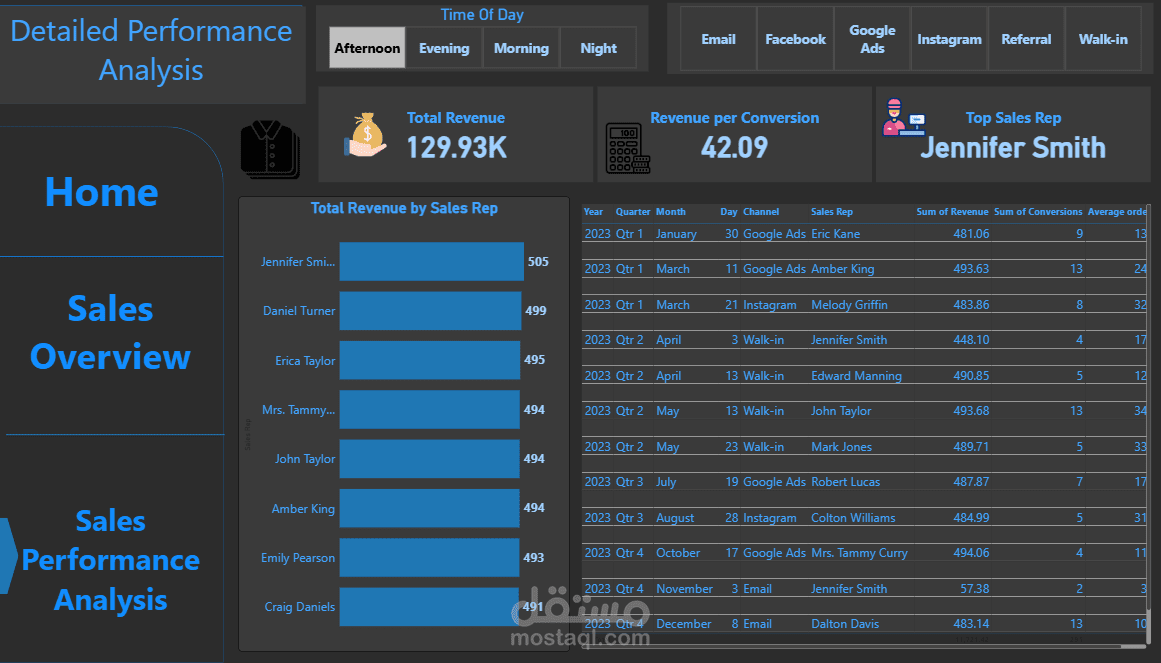Image resolution: width=1161 pixels, height=663 pixels.
Task: Sort table by Month column header
Action: click(x=671, y=212)
